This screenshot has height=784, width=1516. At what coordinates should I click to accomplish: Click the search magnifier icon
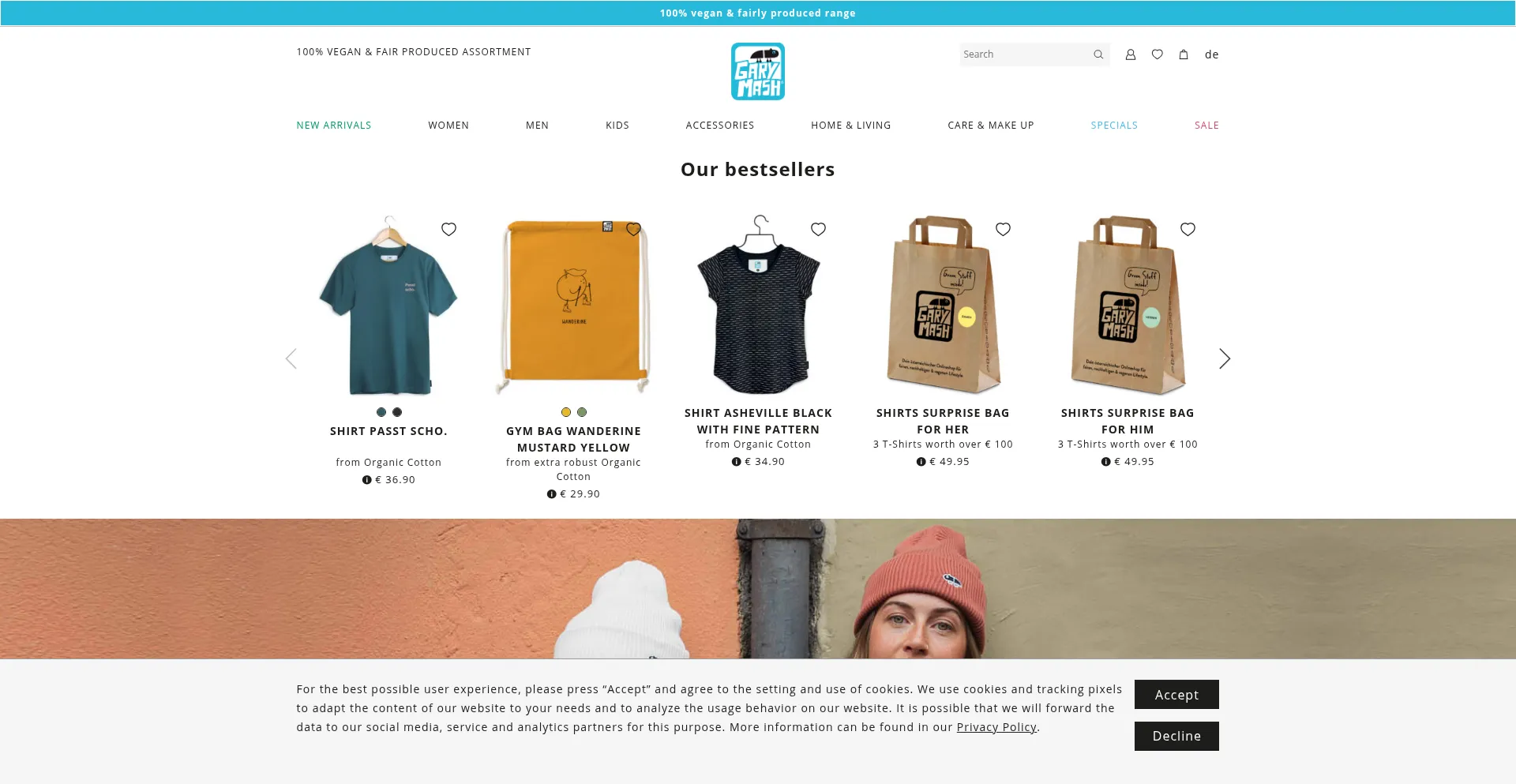tap(1098, 54)
